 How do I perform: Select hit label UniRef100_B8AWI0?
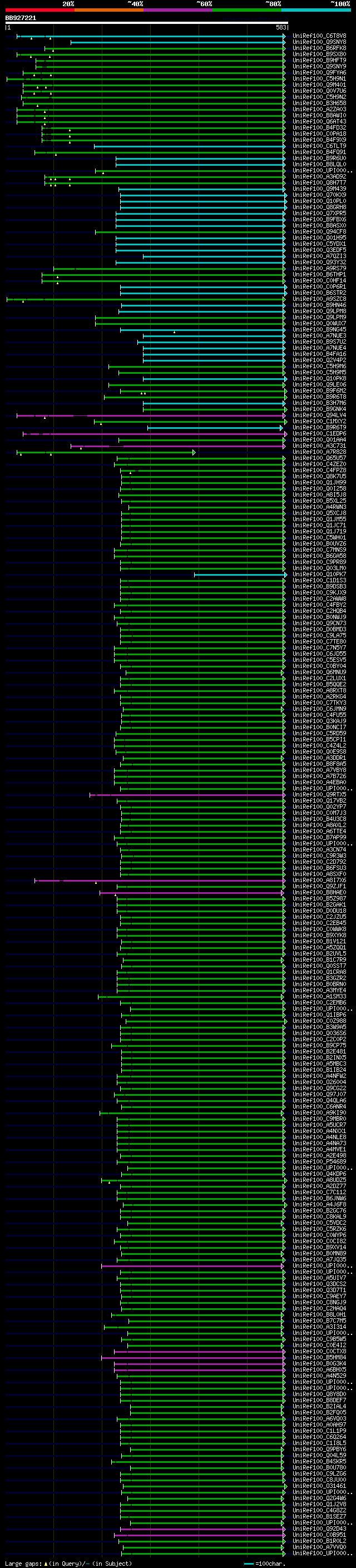click(x=319, y=116)
